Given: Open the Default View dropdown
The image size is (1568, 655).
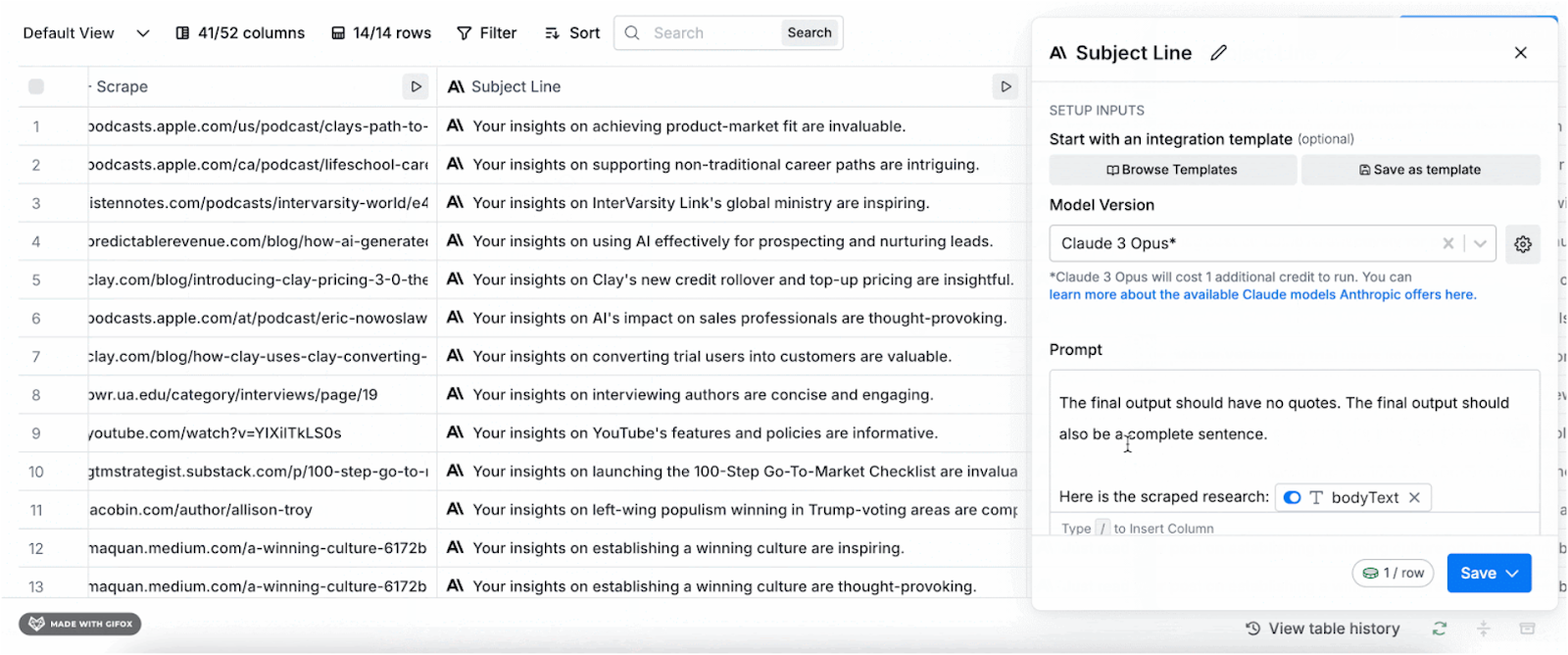Looking at the screenshot, I should [x=86, y=33].
